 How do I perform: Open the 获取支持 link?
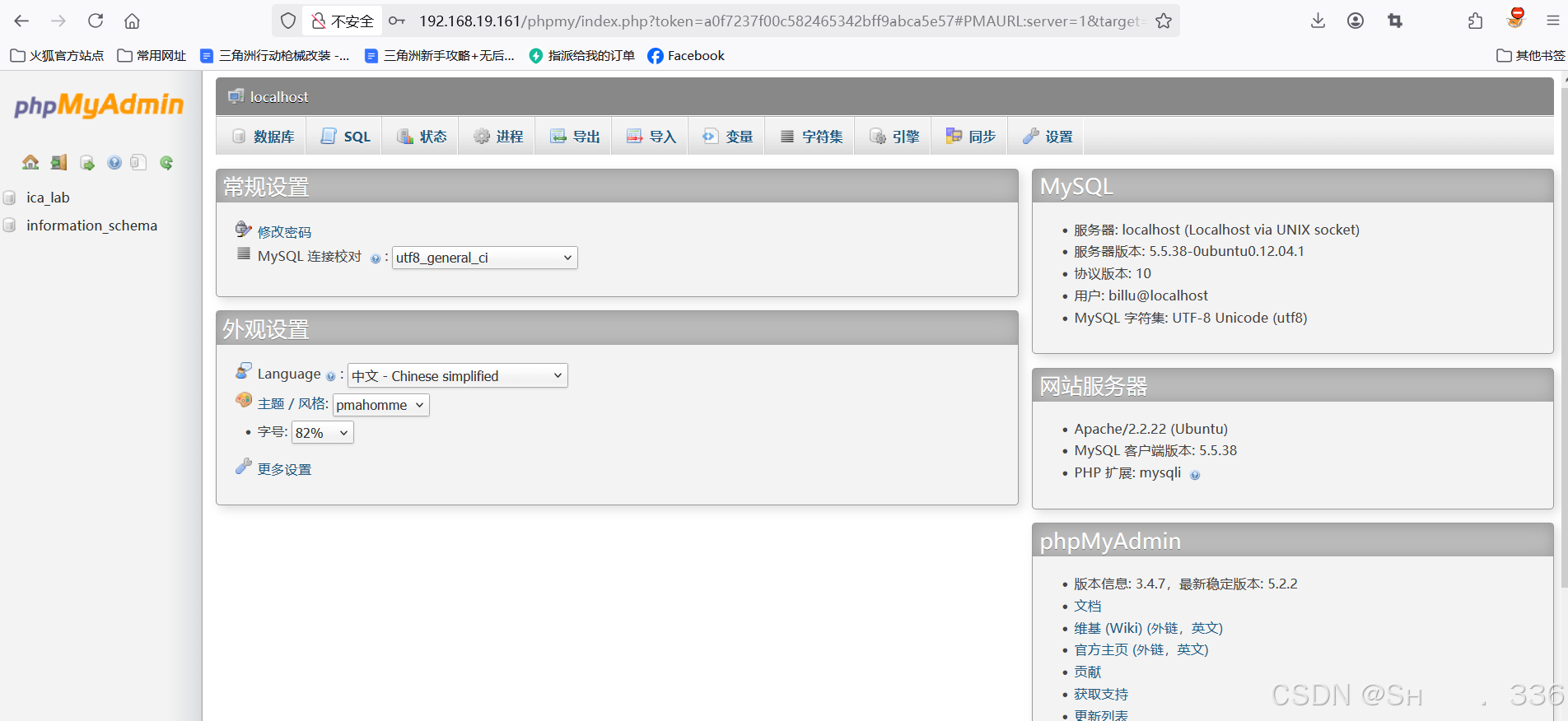pos(1101,694)
